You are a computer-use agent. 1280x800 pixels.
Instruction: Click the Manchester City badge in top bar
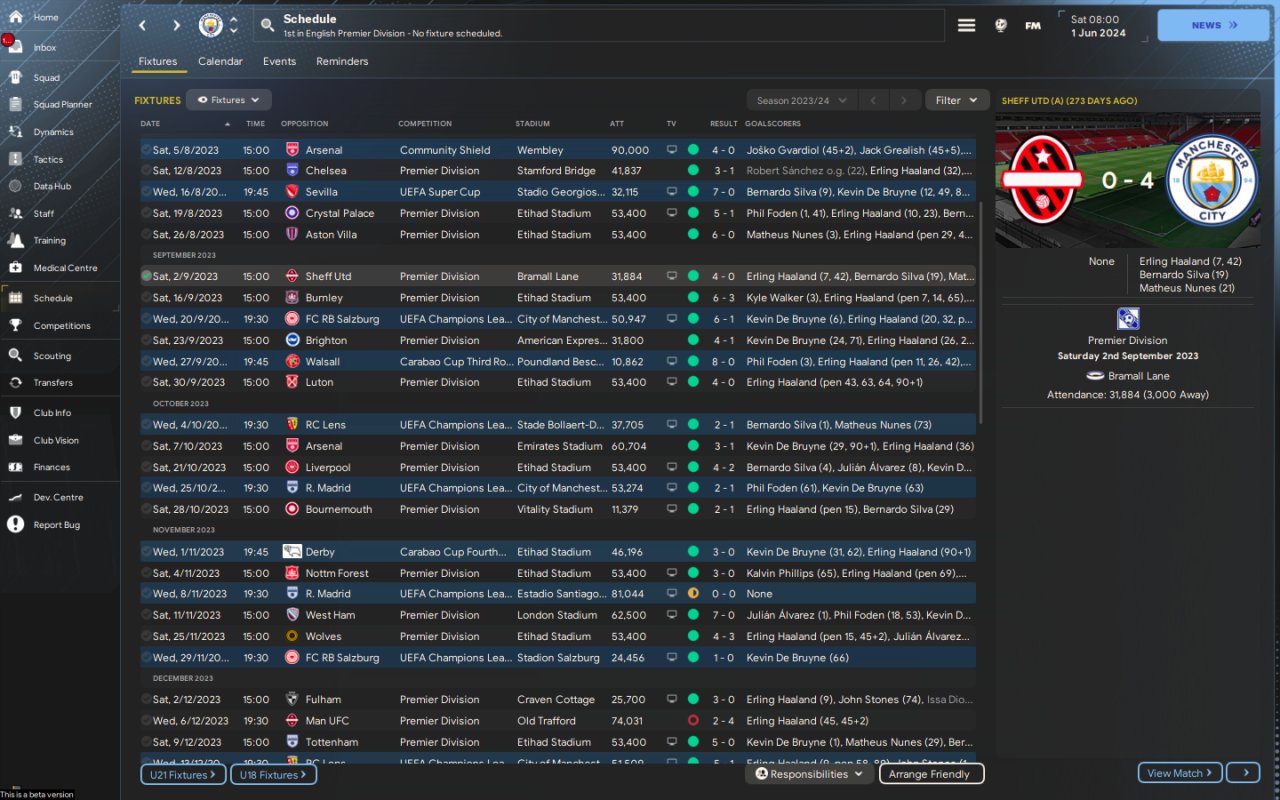point(210,25)
